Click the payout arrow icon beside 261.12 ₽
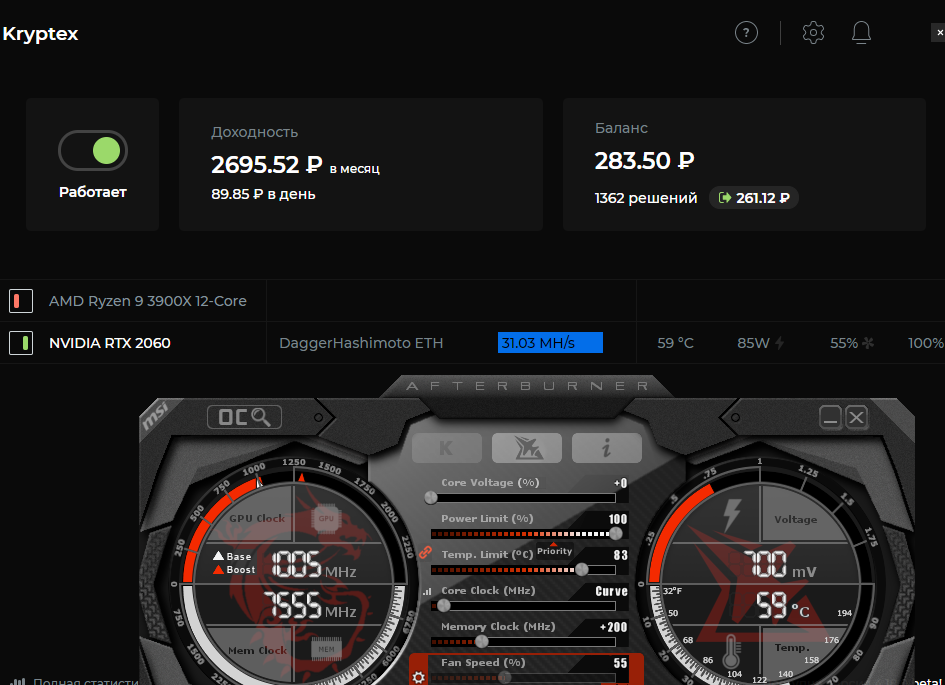Screen dimensions: 945x685 pos(725,198)
